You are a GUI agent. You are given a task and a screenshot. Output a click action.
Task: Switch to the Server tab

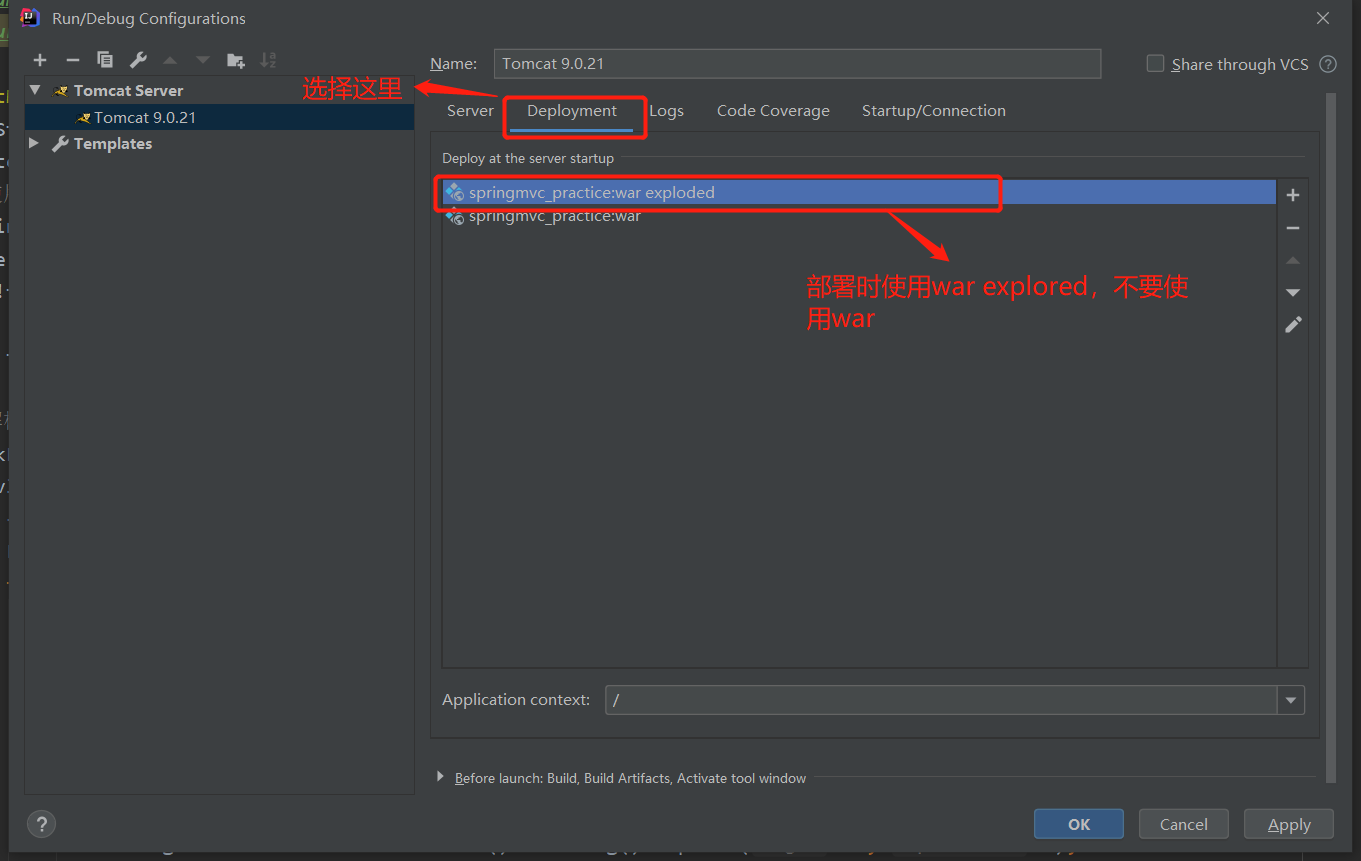click(470, 111)
